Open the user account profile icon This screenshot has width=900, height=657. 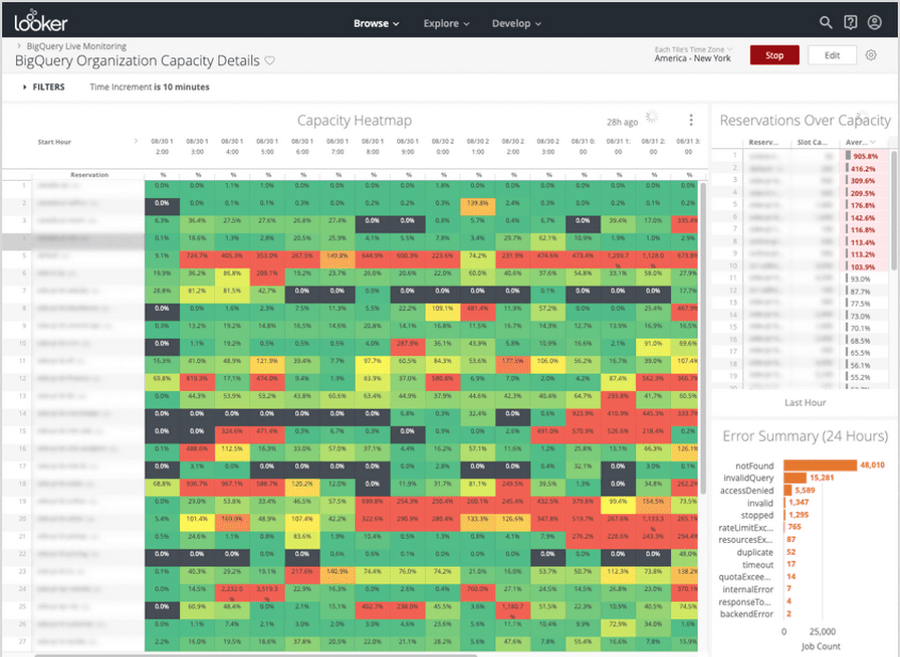pyautogui.click(x=874, y=22)
